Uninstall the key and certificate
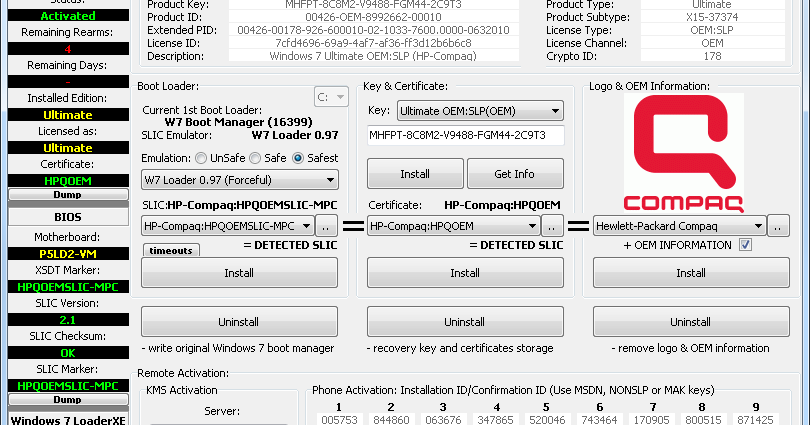Screen dimensions: 810x425 pyautogui.click(x=465, y=322)
